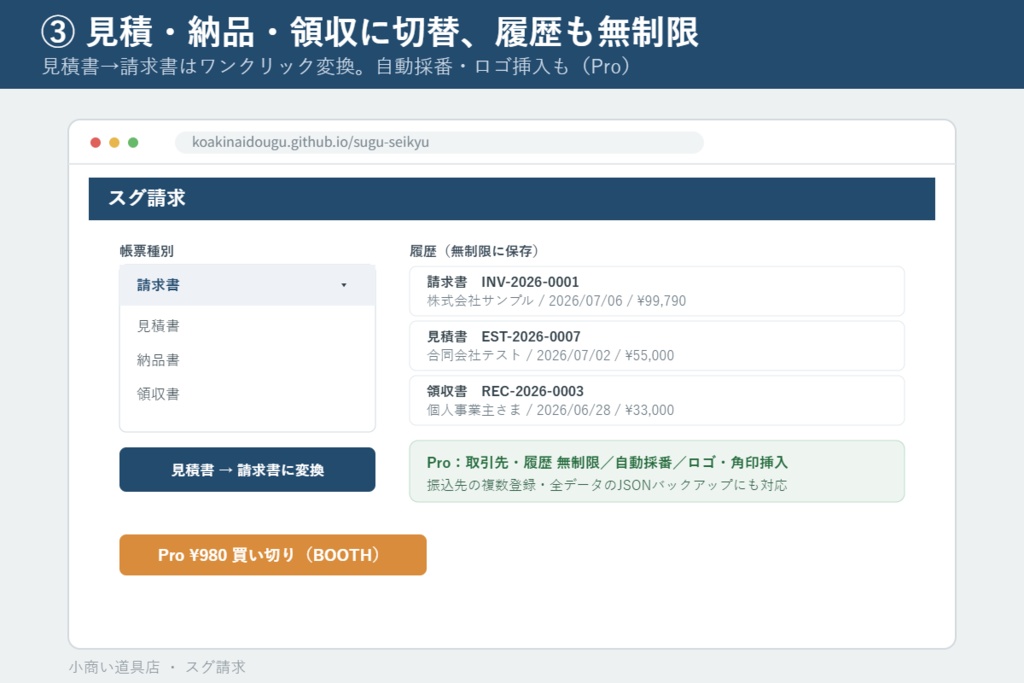Click the スグ請求 header title
The height and width of the screenshot is (683, 1024).
(147, 198)
